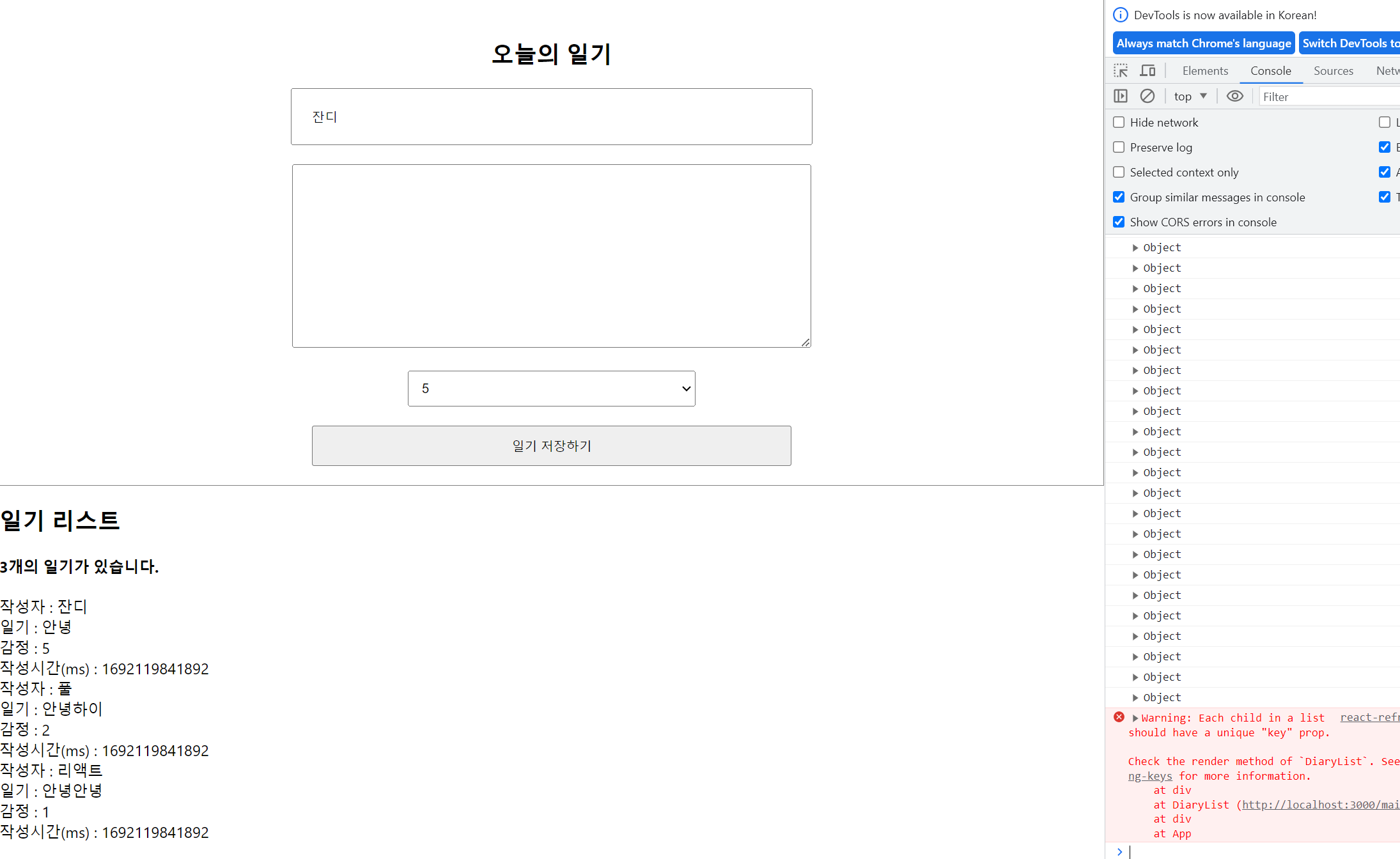Open the emotion score dropdown showing 5

click(551, 389)
